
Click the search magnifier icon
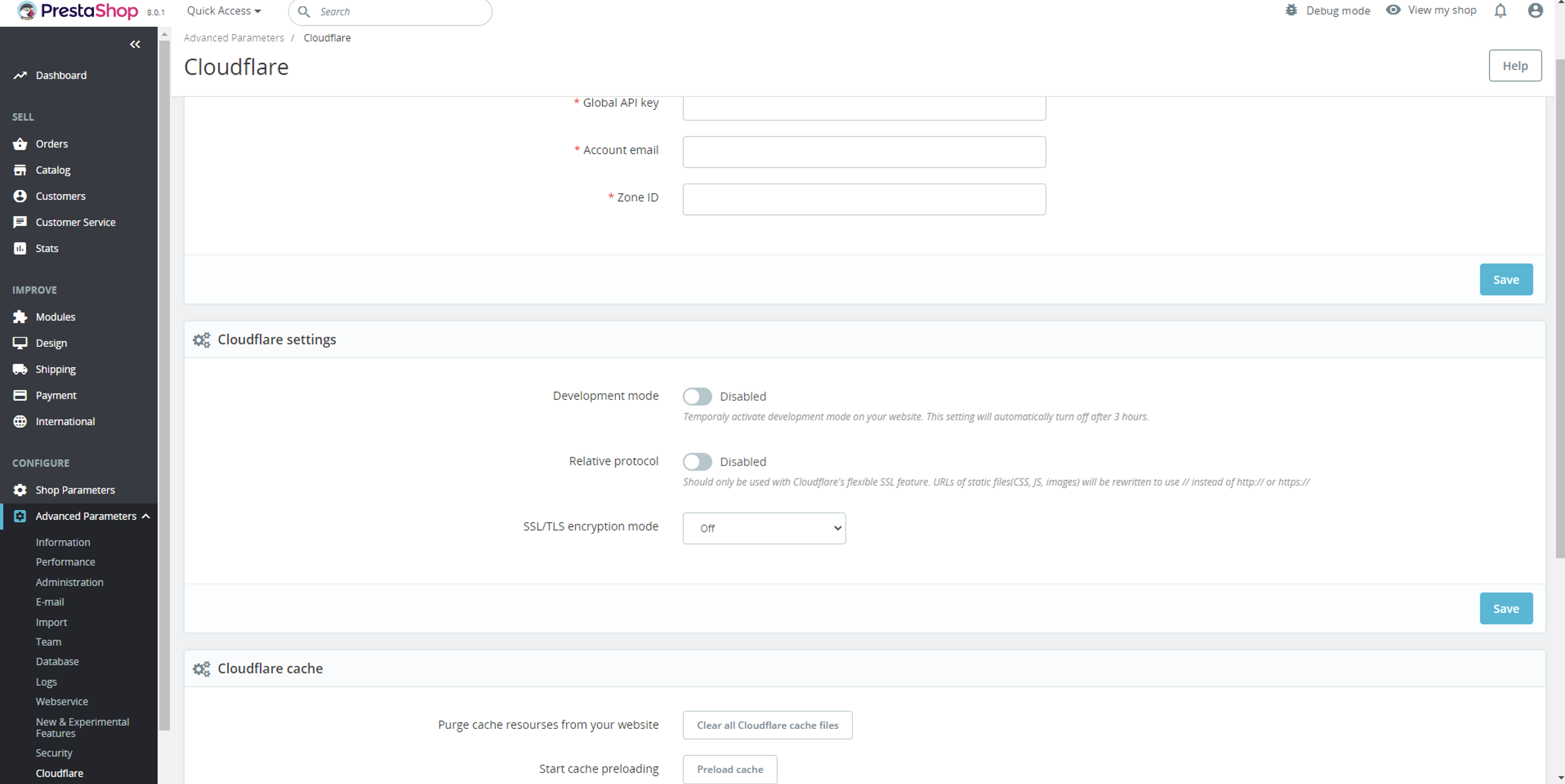(304, 11)
